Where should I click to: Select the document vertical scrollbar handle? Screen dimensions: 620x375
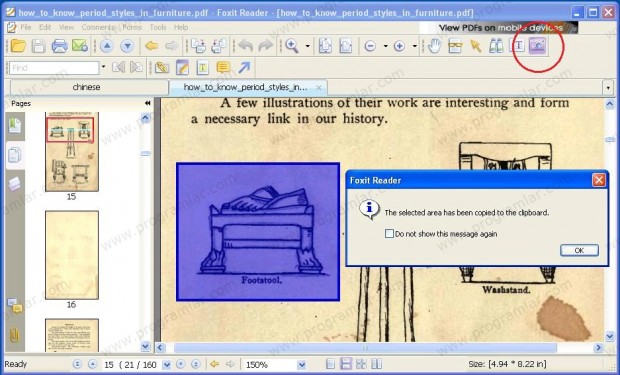pyautogui.click(x=610, y=140)
